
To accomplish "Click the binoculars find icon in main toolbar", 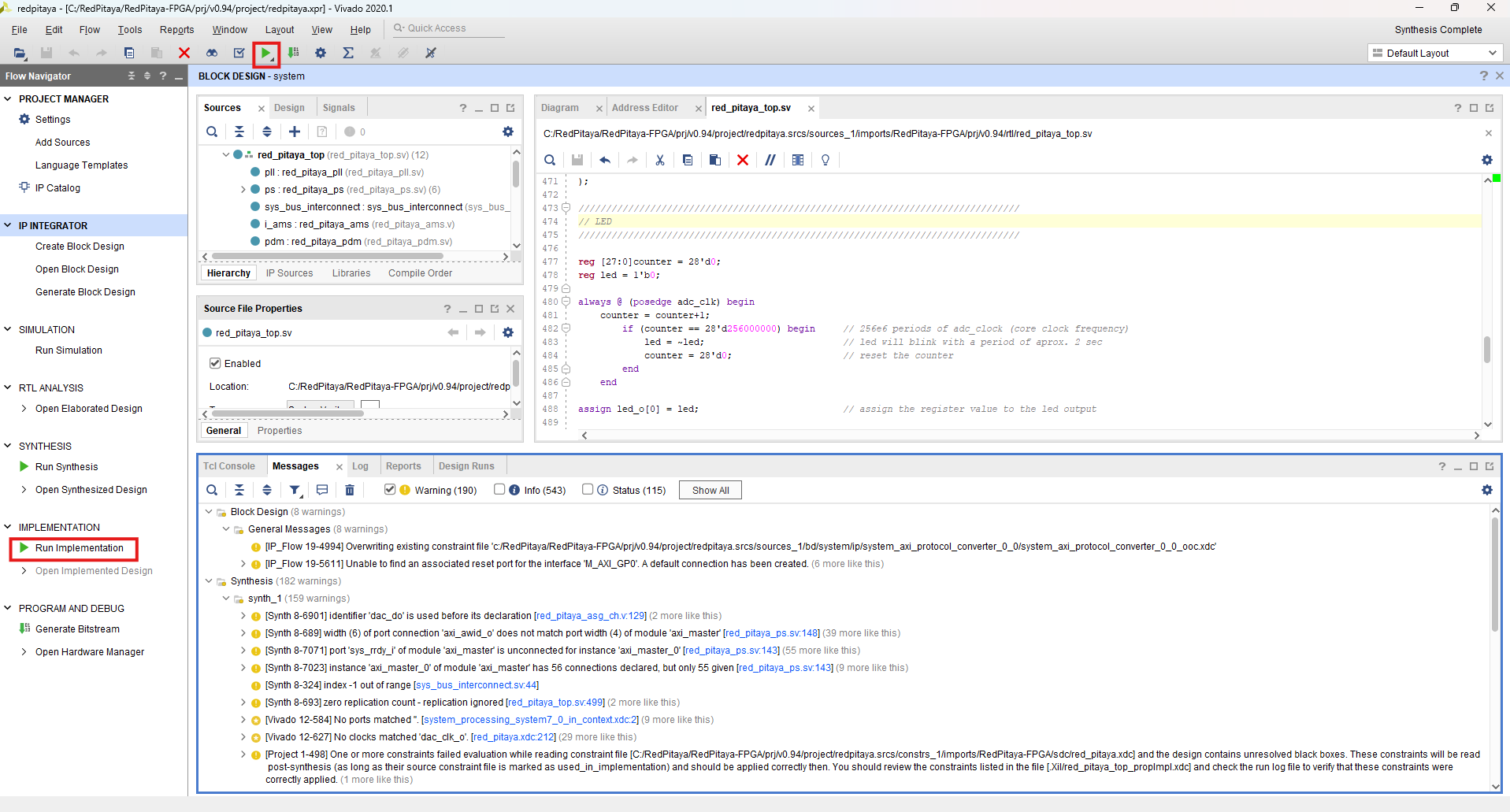I will 212,53.
